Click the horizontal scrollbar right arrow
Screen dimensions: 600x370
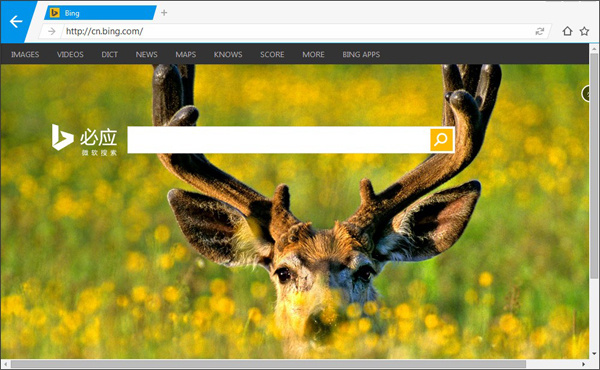coord(584,364)
